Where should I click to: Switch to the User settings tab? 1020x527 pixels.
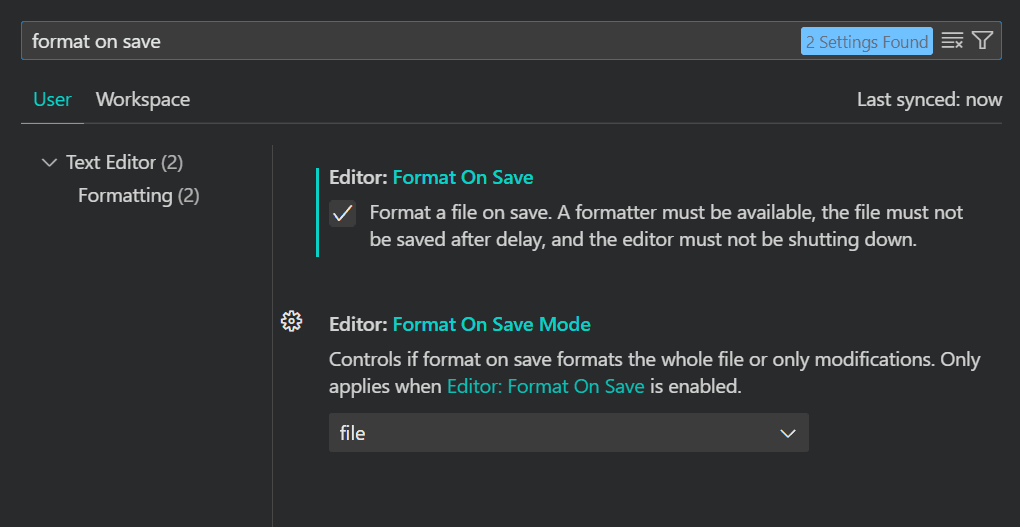point(52,100)
